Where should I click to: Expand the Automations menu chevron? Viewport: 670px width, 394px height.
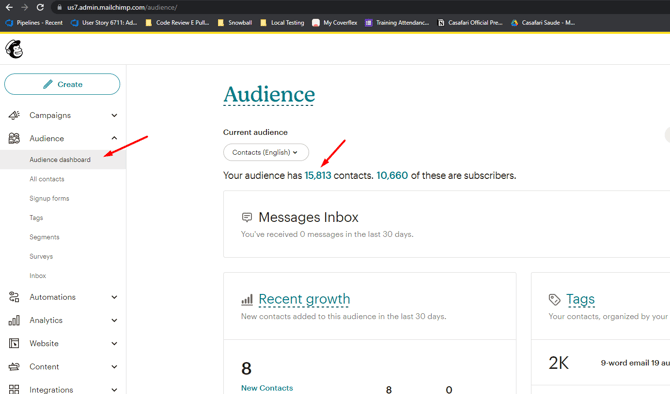click(114, 297)
